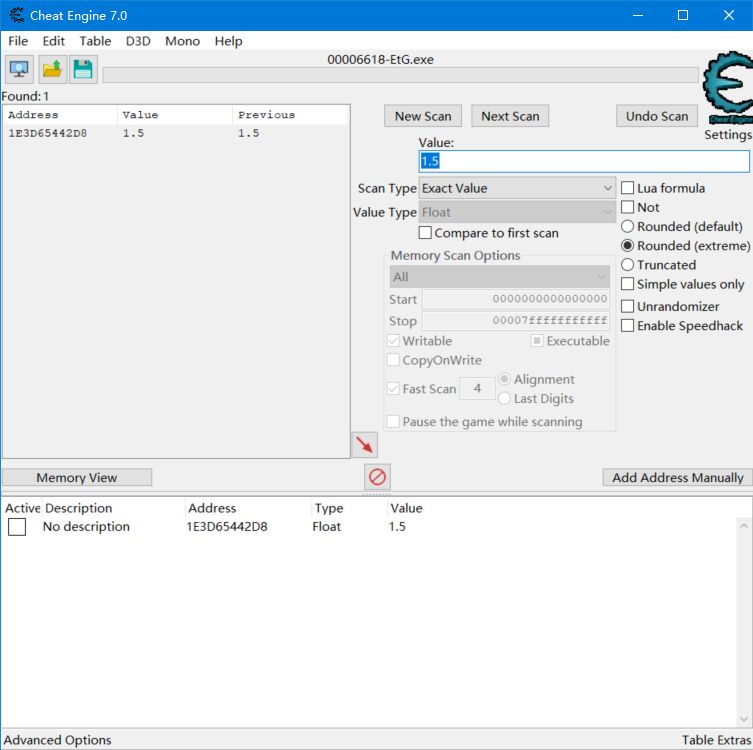Click Cheat Engine title bar app icon
The width and height of the screenshot is (753, 750).
pos(17,16)
